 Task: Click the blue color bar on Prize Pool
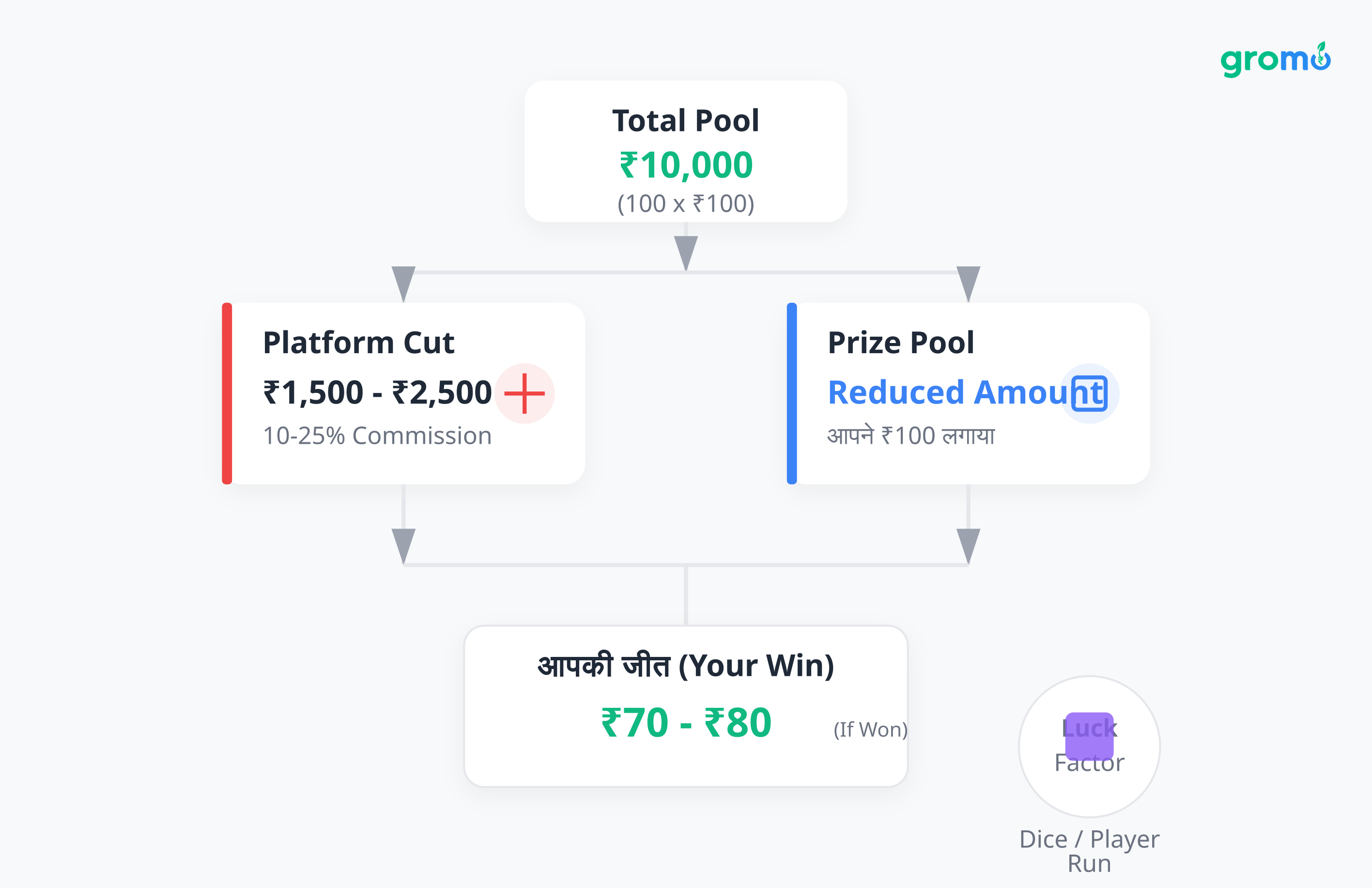click(792, 393)
